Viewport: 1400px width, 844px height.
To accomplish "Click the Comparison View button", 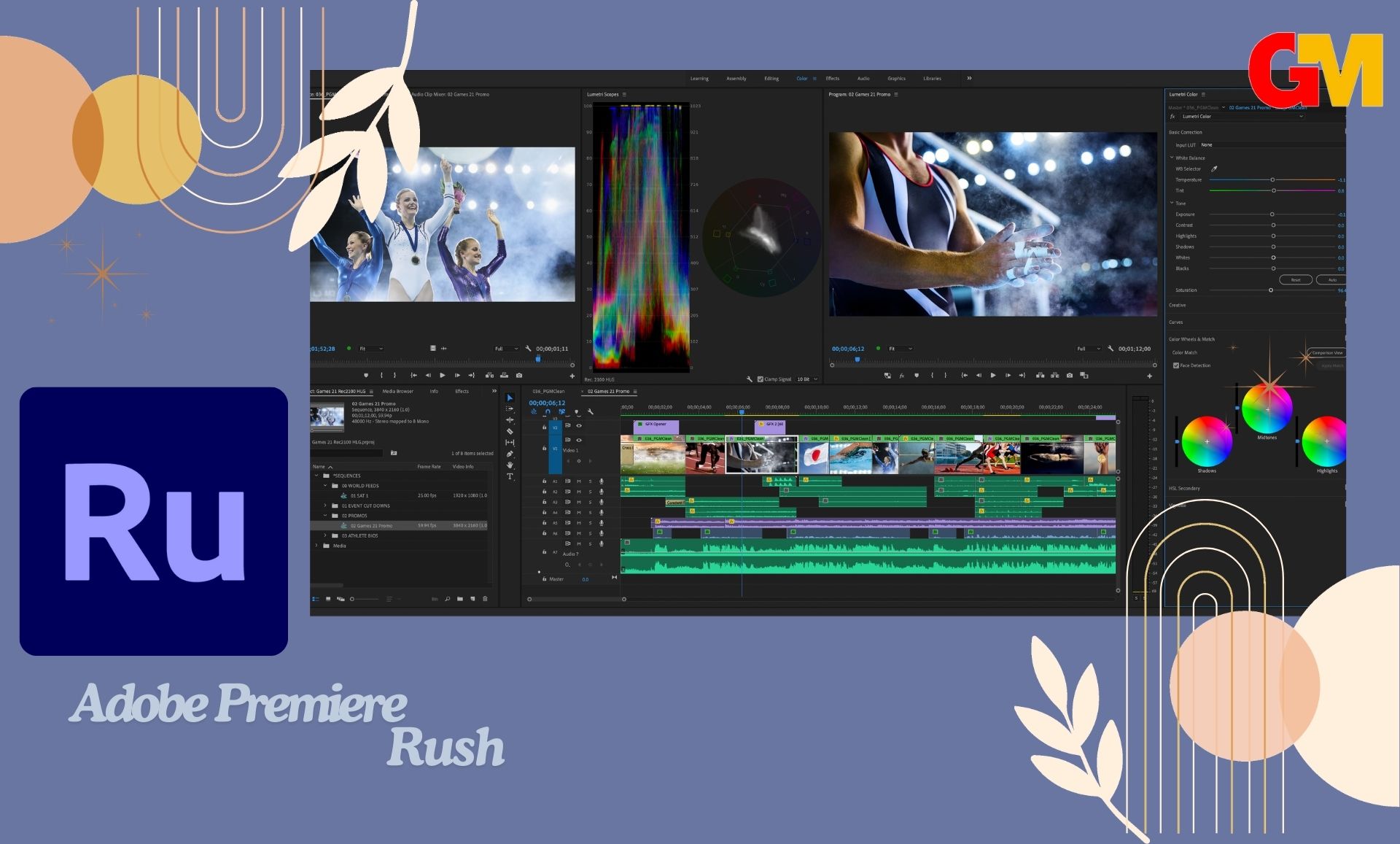I will 1326,352.
